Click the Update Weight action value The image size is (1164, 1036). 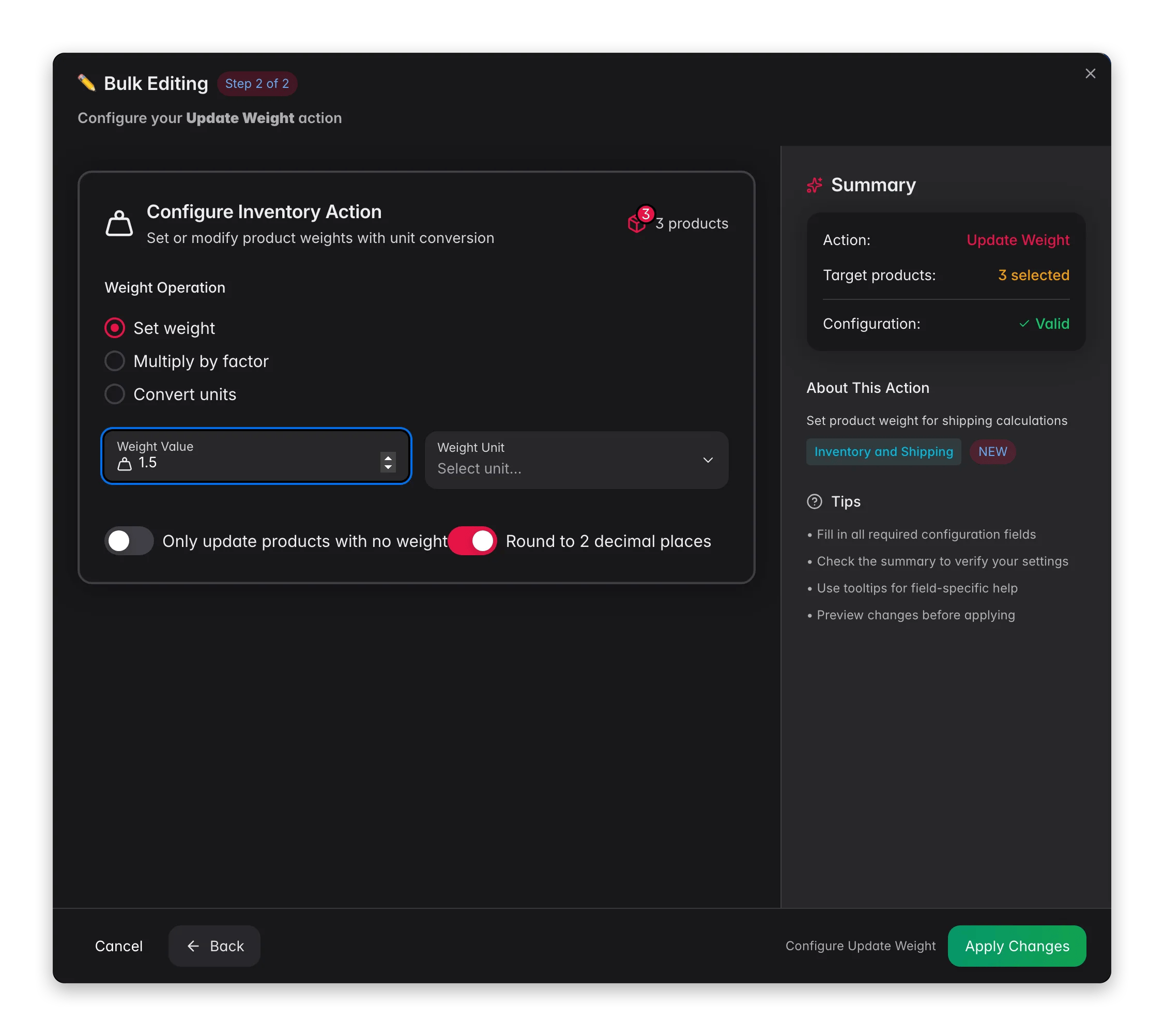[x=1018, y=240]
